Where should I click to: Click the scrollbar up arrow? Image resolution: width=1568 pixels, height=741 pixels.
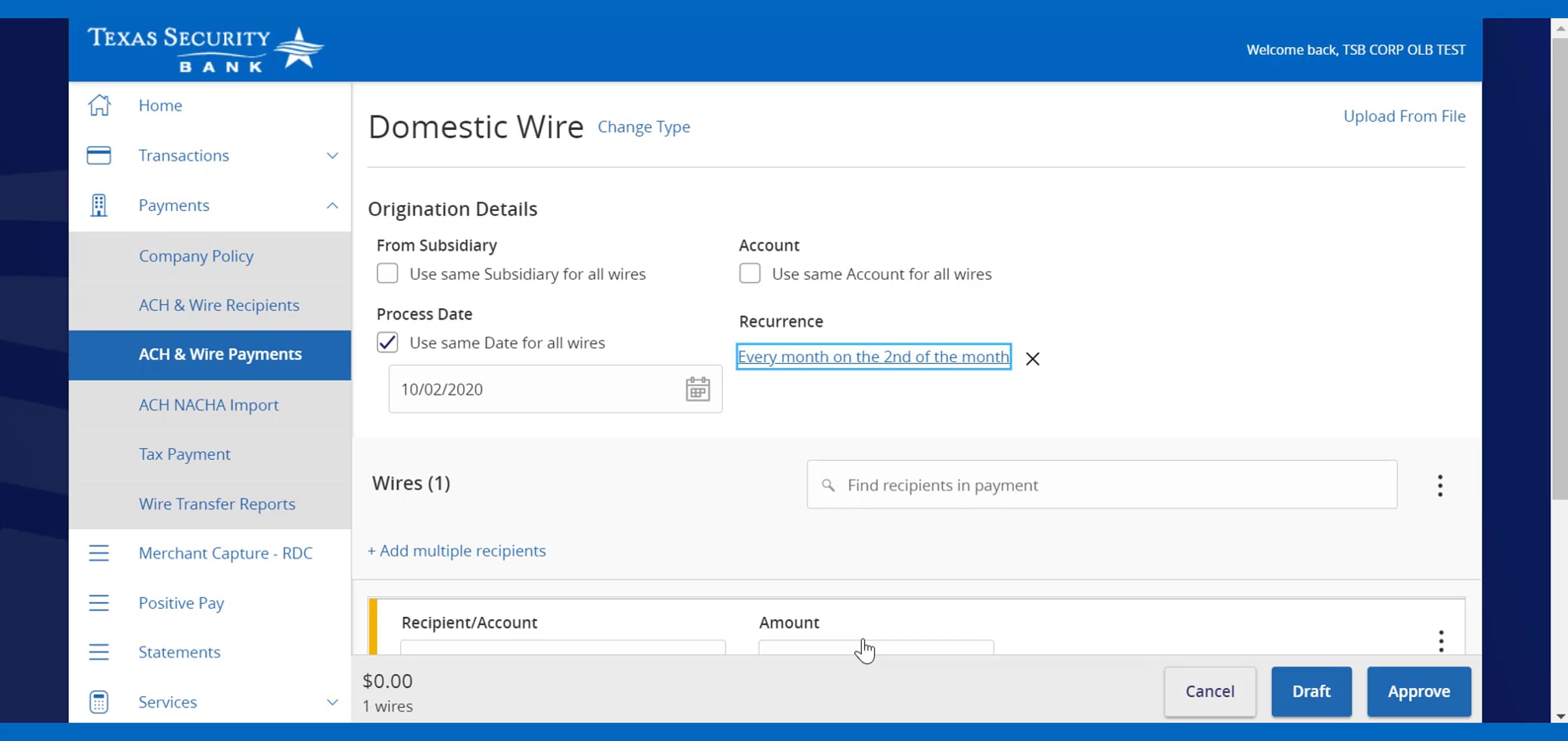(x=1560, y=28)
